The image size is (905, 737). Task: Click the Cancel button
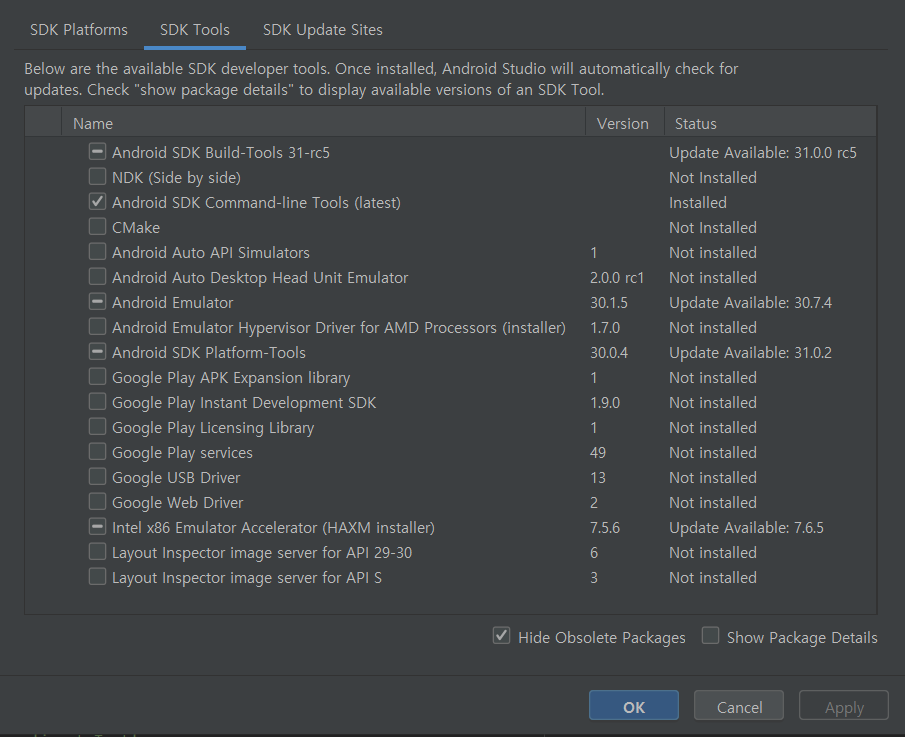739,705
